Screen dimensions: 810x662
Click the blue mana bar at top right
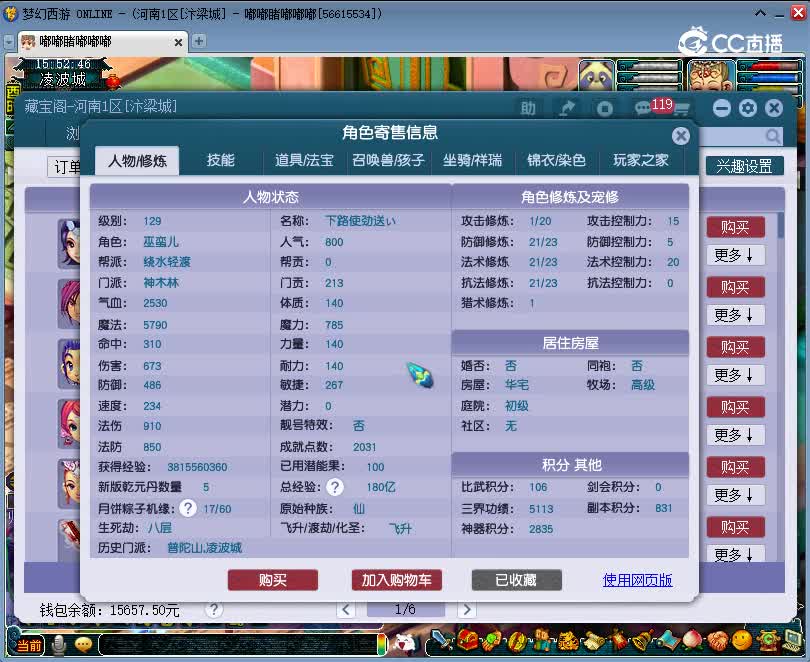click(x=772, y=77)
